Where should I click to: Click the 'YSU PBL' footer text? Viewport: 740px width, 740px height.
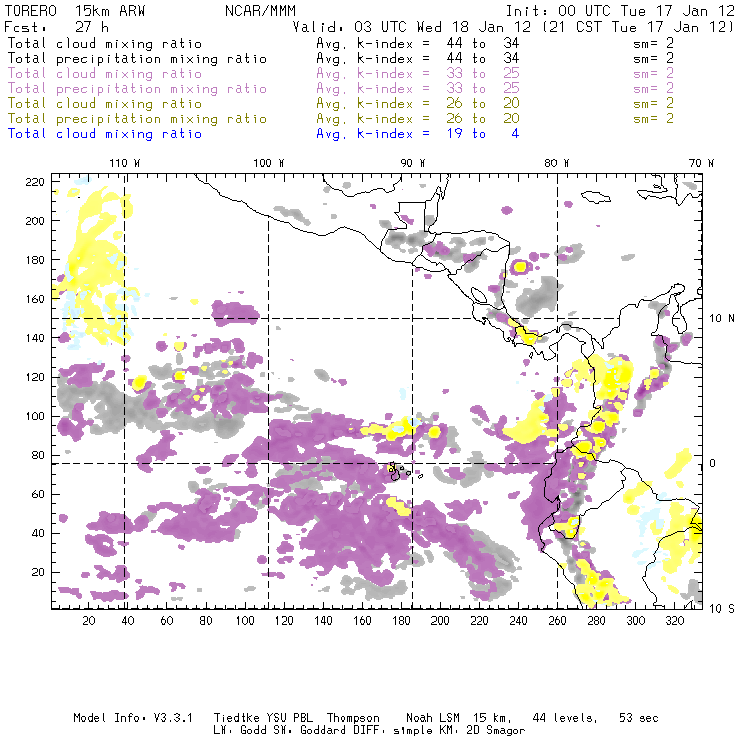point(288,718)
